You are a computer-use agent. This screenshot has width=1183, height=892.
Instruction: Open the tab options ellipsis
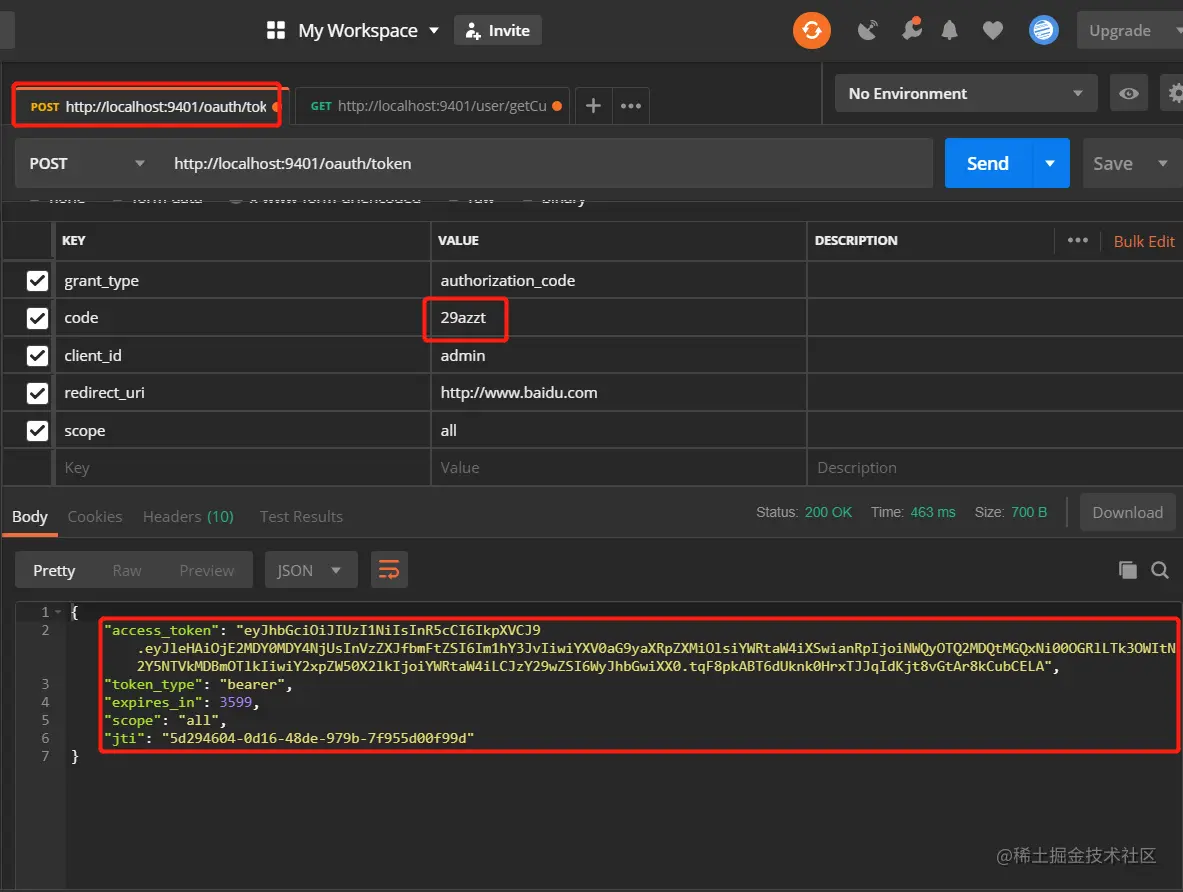click(x=631, y=106)
